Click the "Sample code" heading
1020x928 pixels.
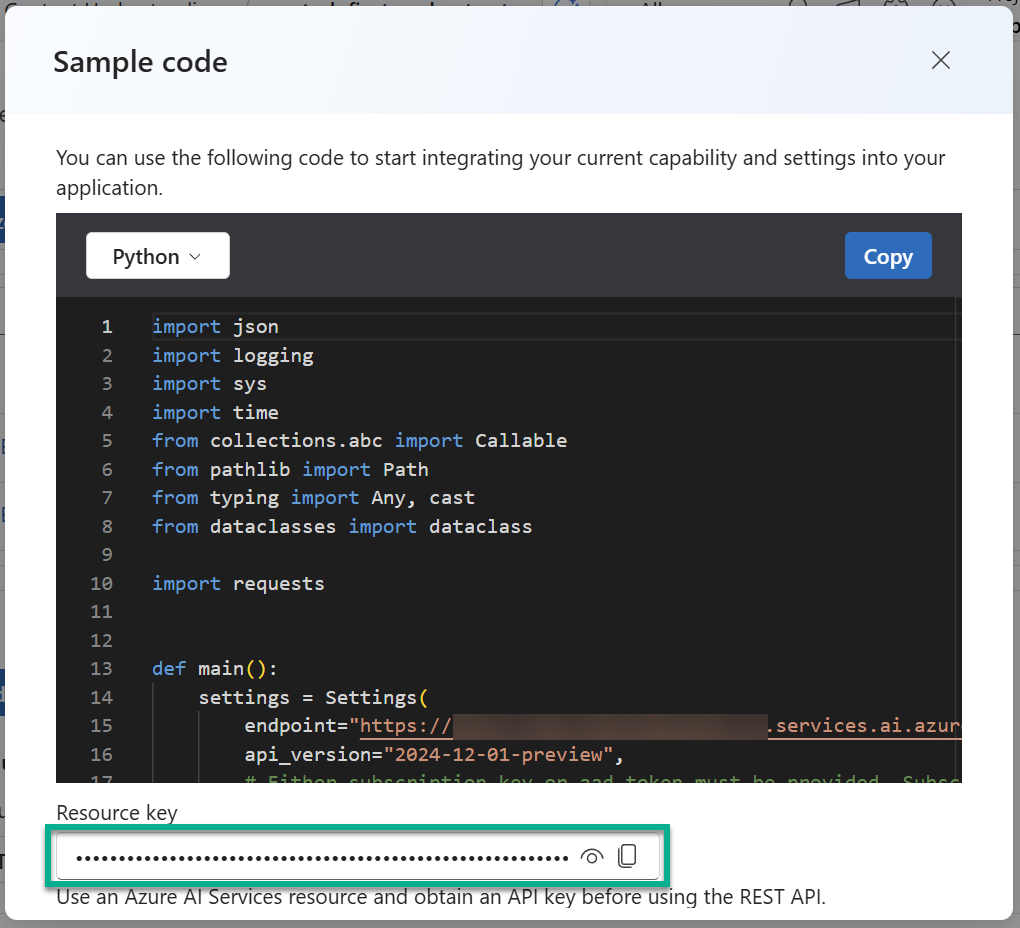(141, 62)
